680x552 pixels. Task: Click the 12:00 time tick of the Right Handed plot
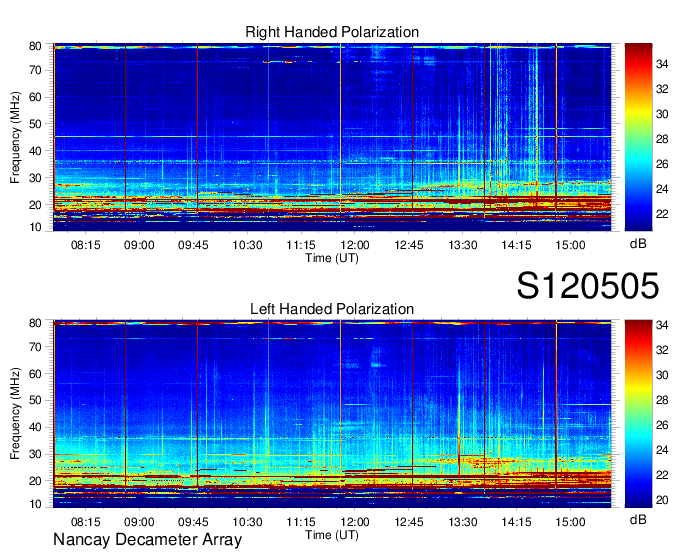[x=355, y=245]
